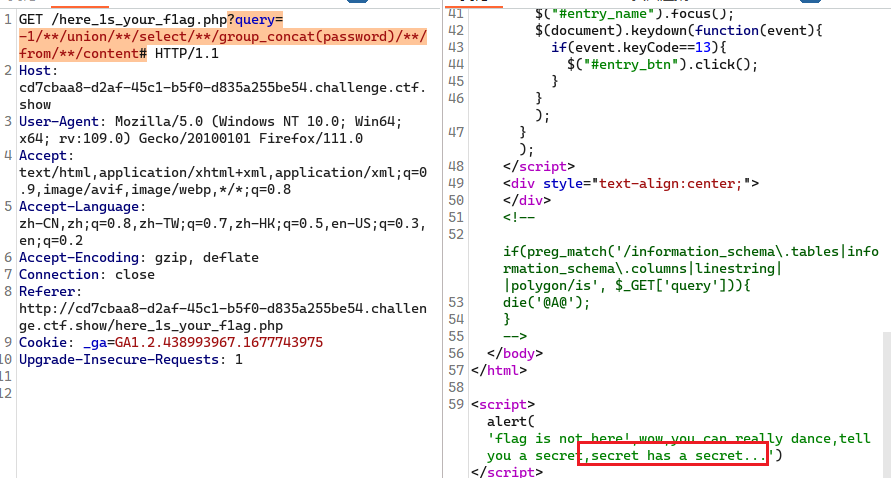The height and width of the screenshot is (478, 891).
Task: Click the Connection header name
Action: click(x=59, y=275)
